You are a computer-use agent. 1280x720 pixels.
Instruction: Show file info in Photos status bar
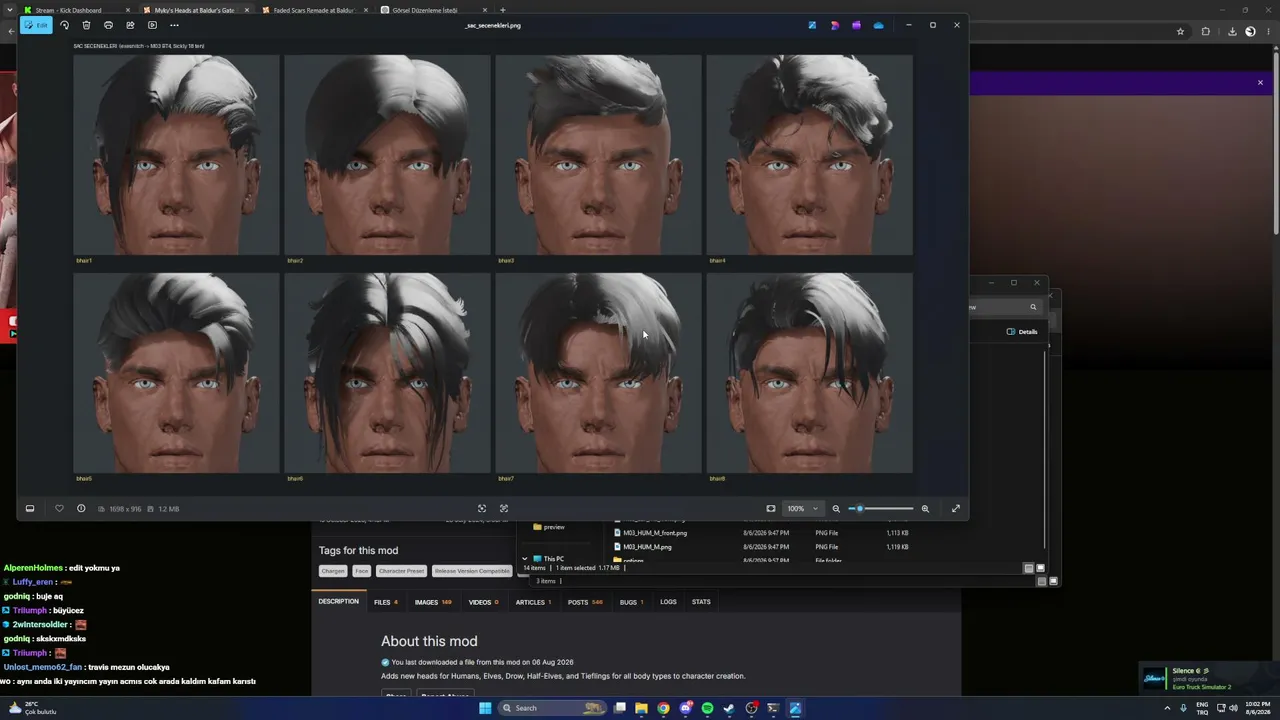pyautogui.click(x=81, y=509)
